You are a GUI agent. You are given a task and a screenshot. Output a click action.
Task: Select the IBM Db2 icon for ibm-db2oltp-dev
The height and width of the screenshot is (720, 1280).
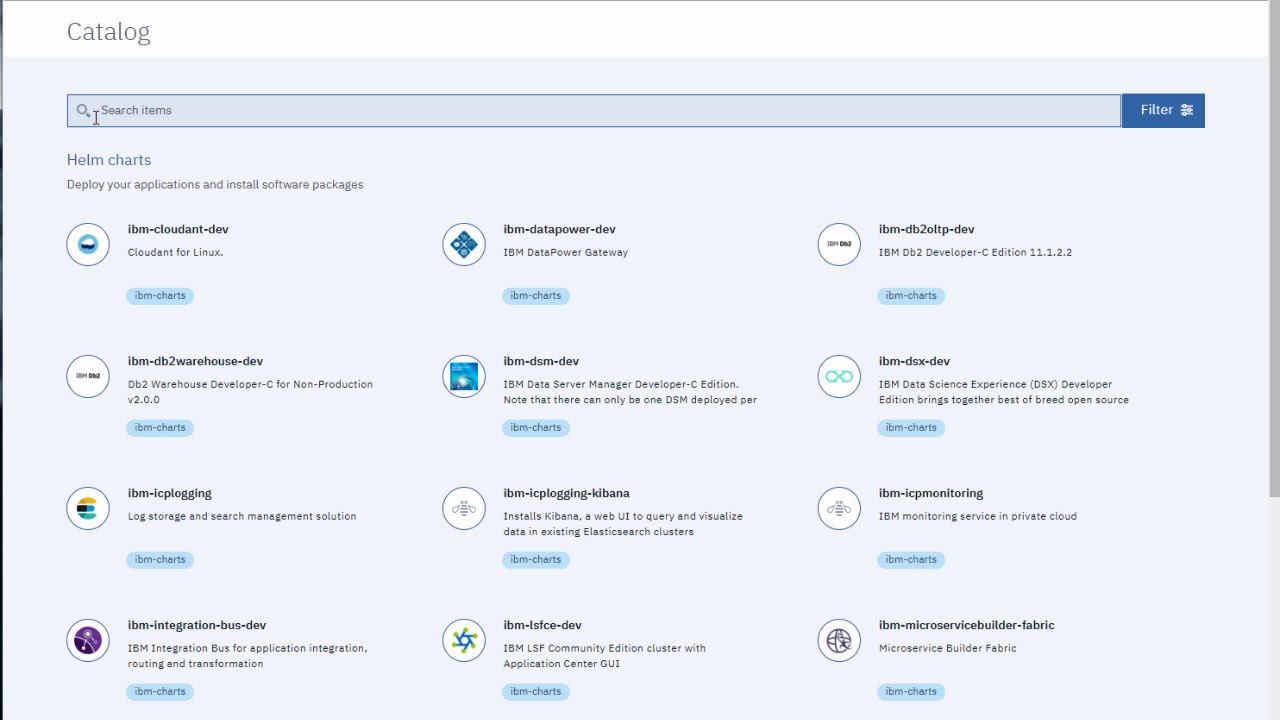(x=839, y=244)
